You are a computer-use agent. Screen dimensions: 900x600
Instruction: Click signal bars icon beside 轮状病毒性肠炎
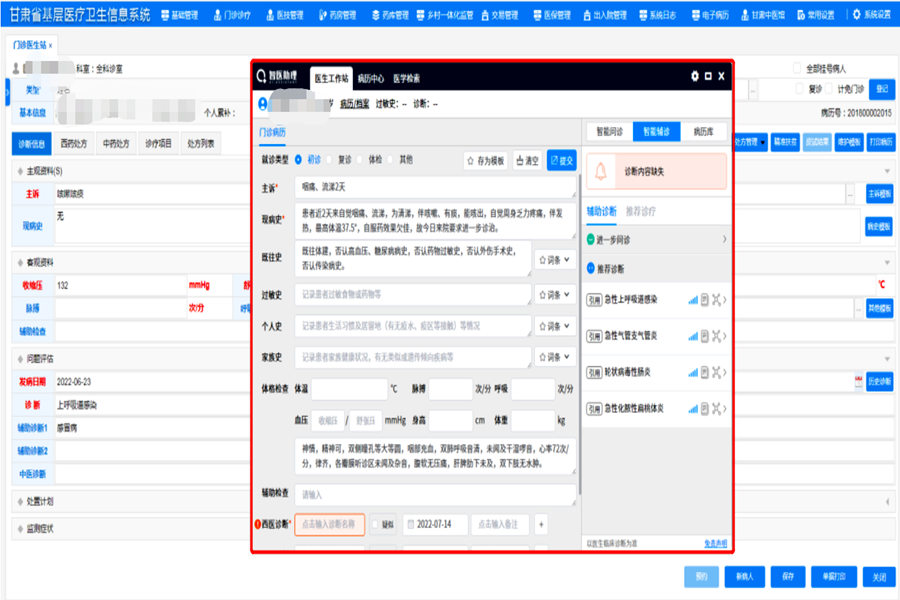693,372
